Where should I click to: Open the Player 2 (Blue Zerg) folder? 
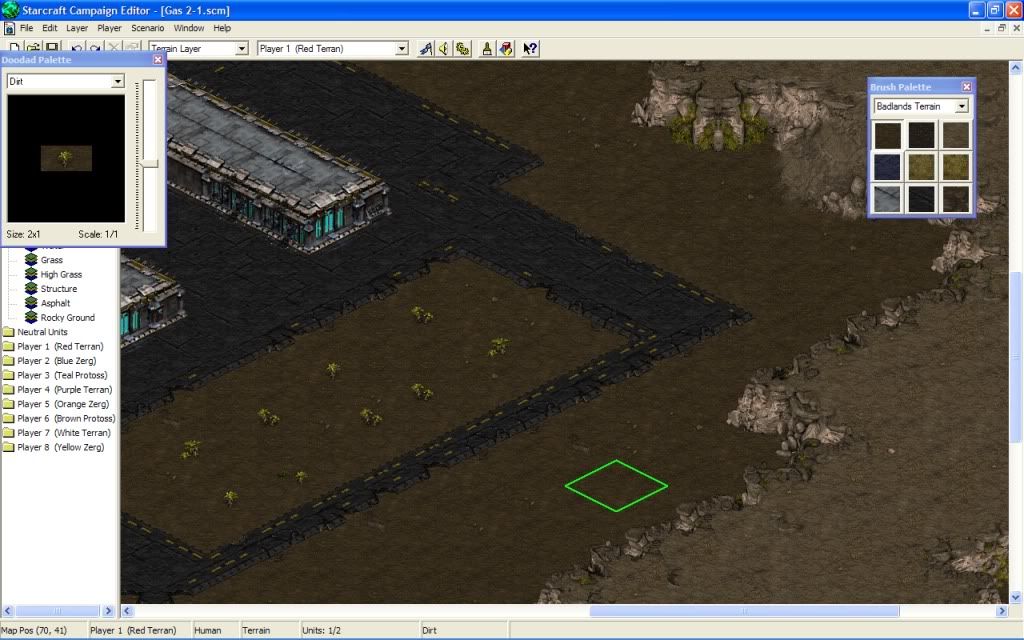coord(50,360)
